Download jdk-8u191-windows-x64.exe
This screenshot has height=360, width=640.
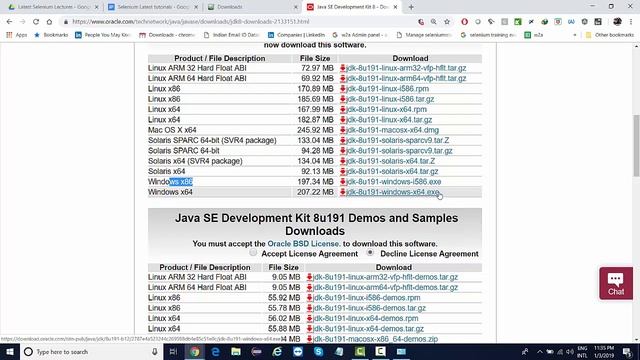click(x=392, y=192)
